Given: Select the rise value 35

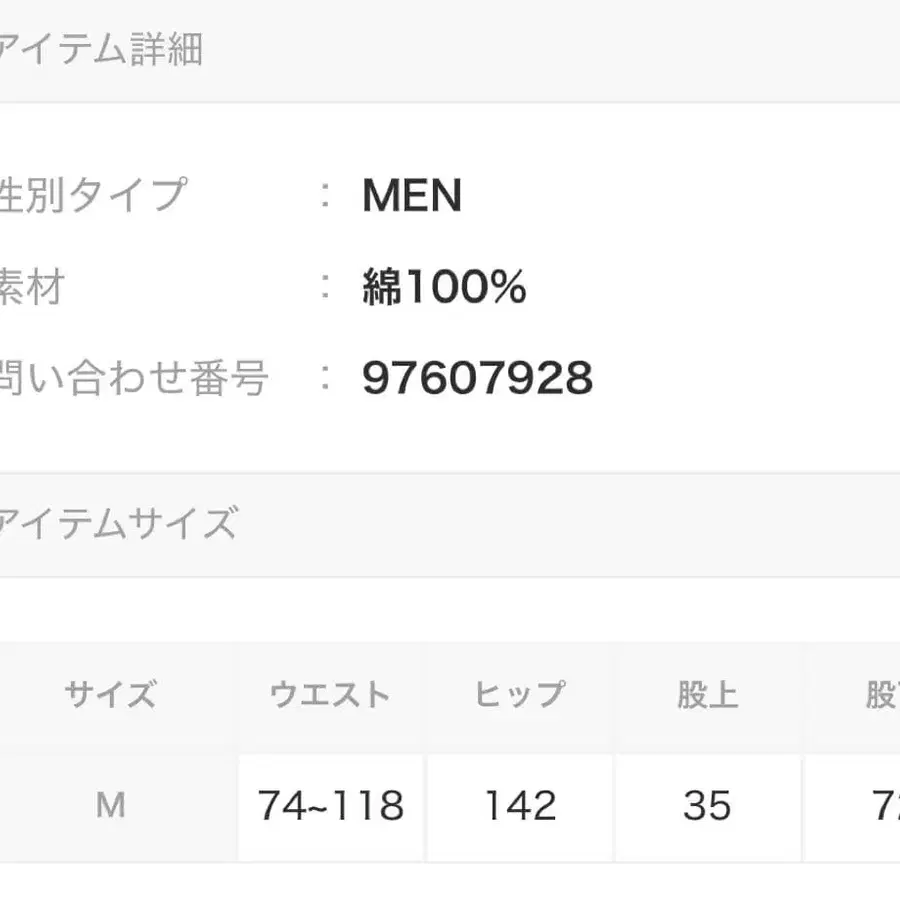Looking at the screenshot, I should pos(707,805).
